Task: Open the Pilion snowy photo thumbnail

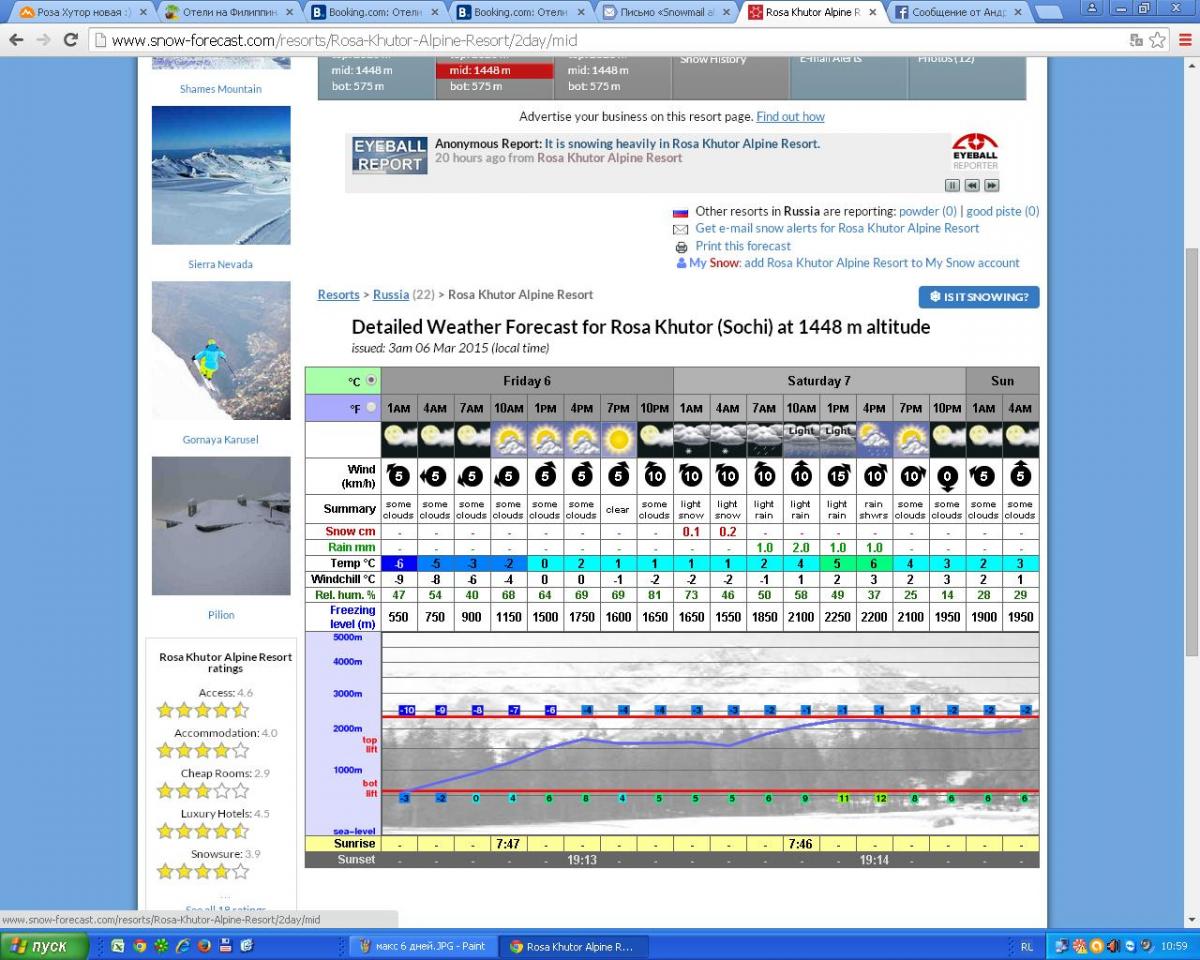Action: coord(221,526)
